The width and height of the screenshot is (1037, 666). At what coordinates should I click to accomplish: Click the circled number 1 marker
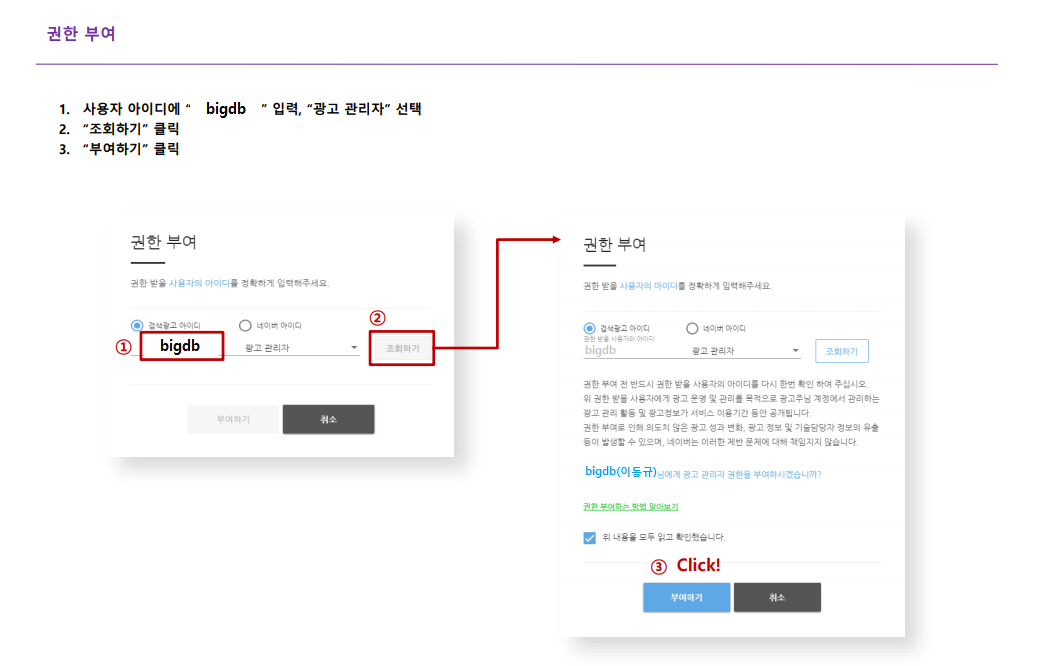[123, 347]
